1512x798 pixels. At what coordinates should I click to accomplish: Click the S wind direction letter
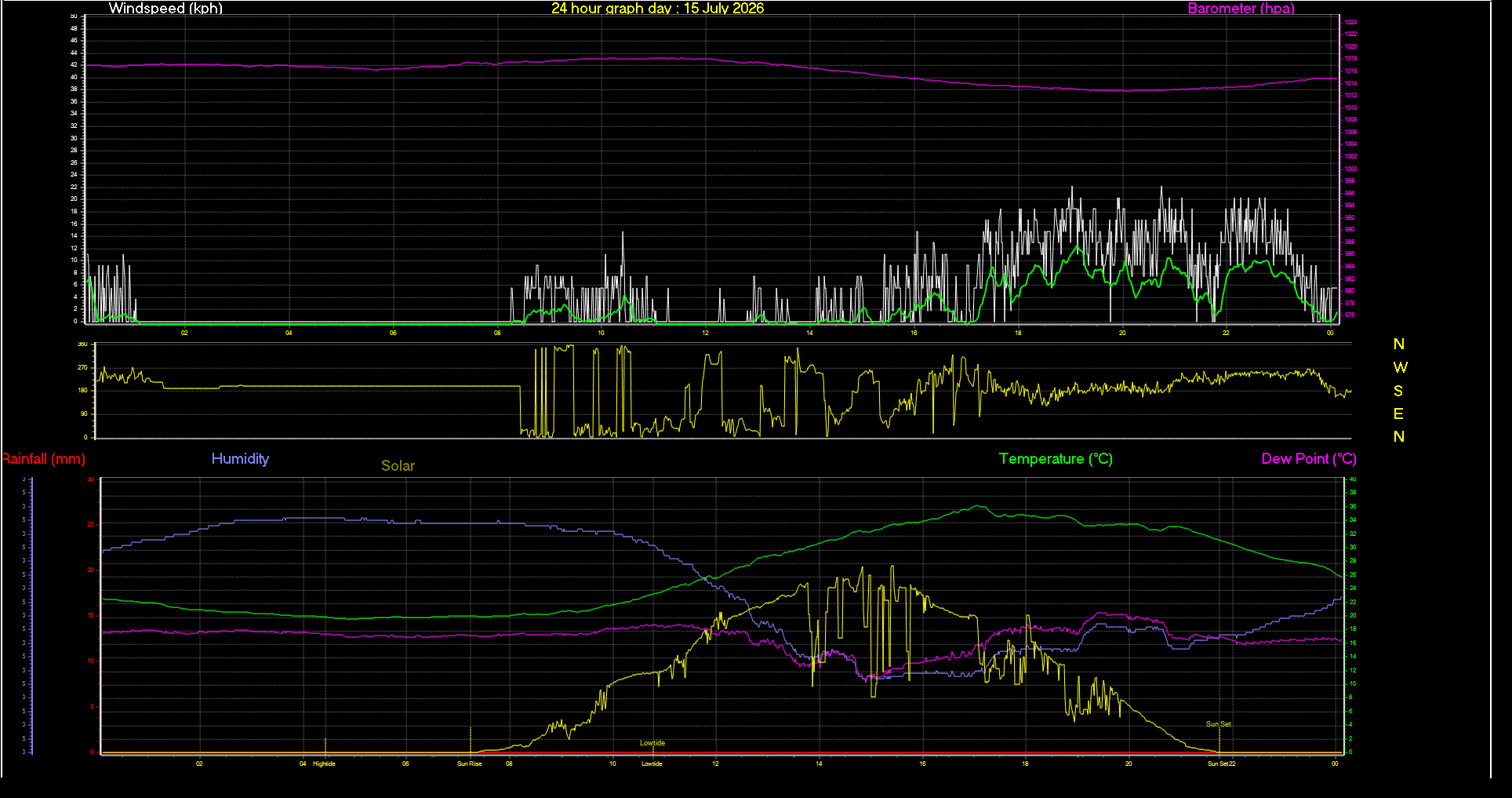[1398, 391]
